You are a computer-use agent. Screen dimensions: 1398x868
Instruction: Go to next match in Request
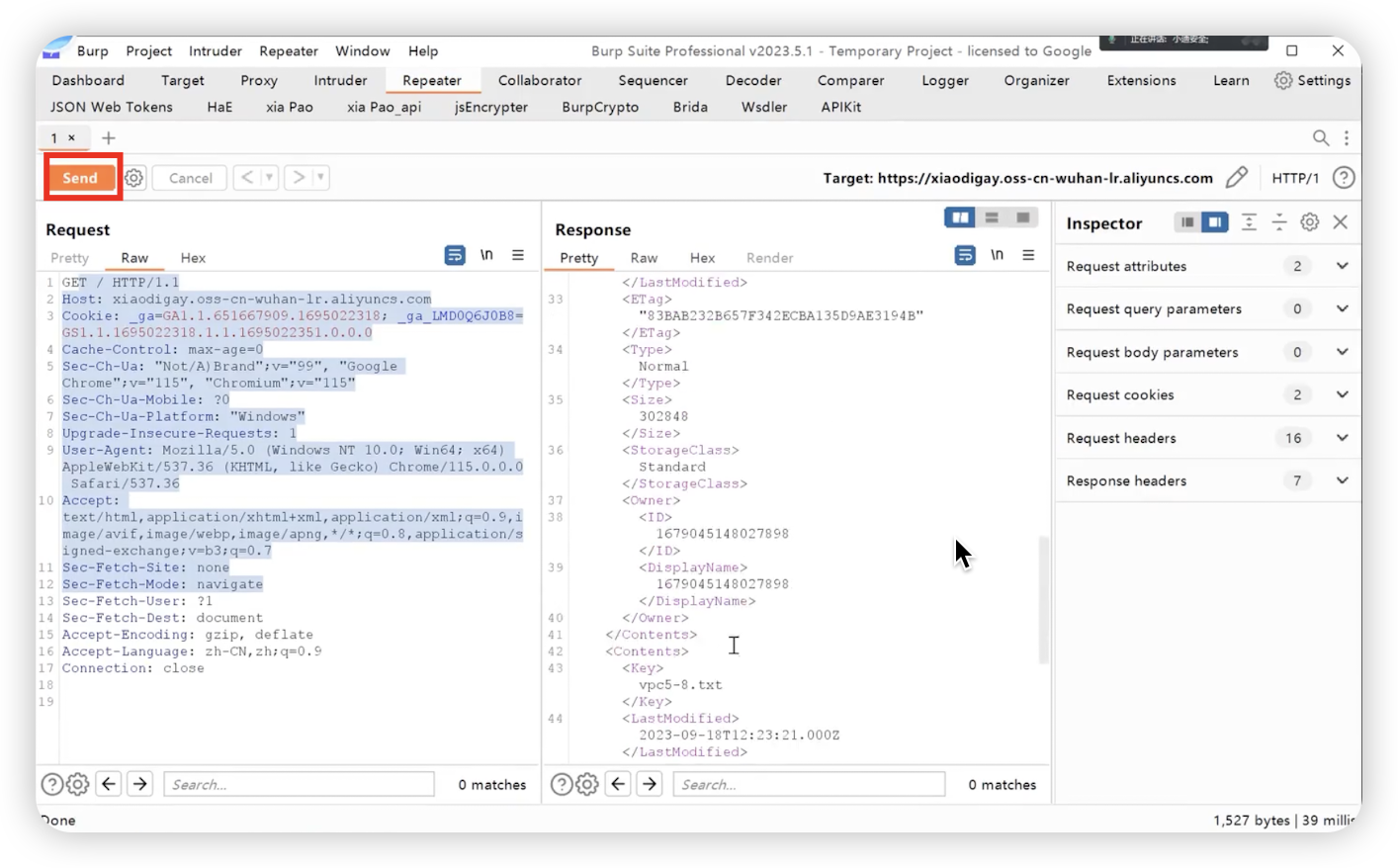point(140,784)
